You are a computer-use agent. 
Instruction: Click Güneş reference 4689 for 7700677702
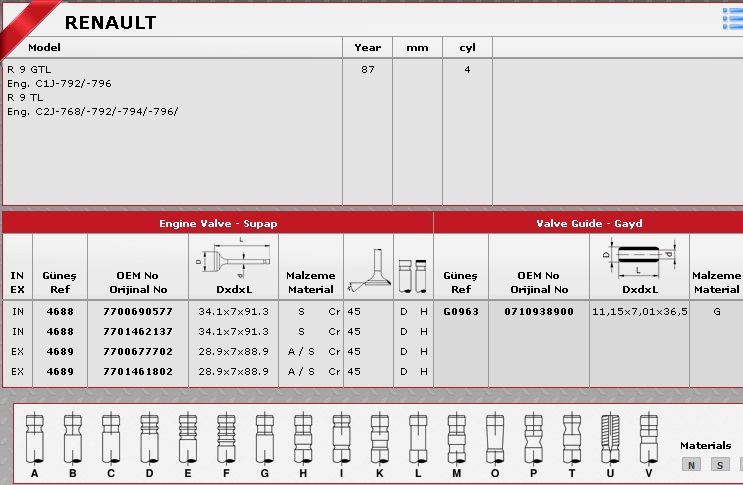click(x=60, y=352)
